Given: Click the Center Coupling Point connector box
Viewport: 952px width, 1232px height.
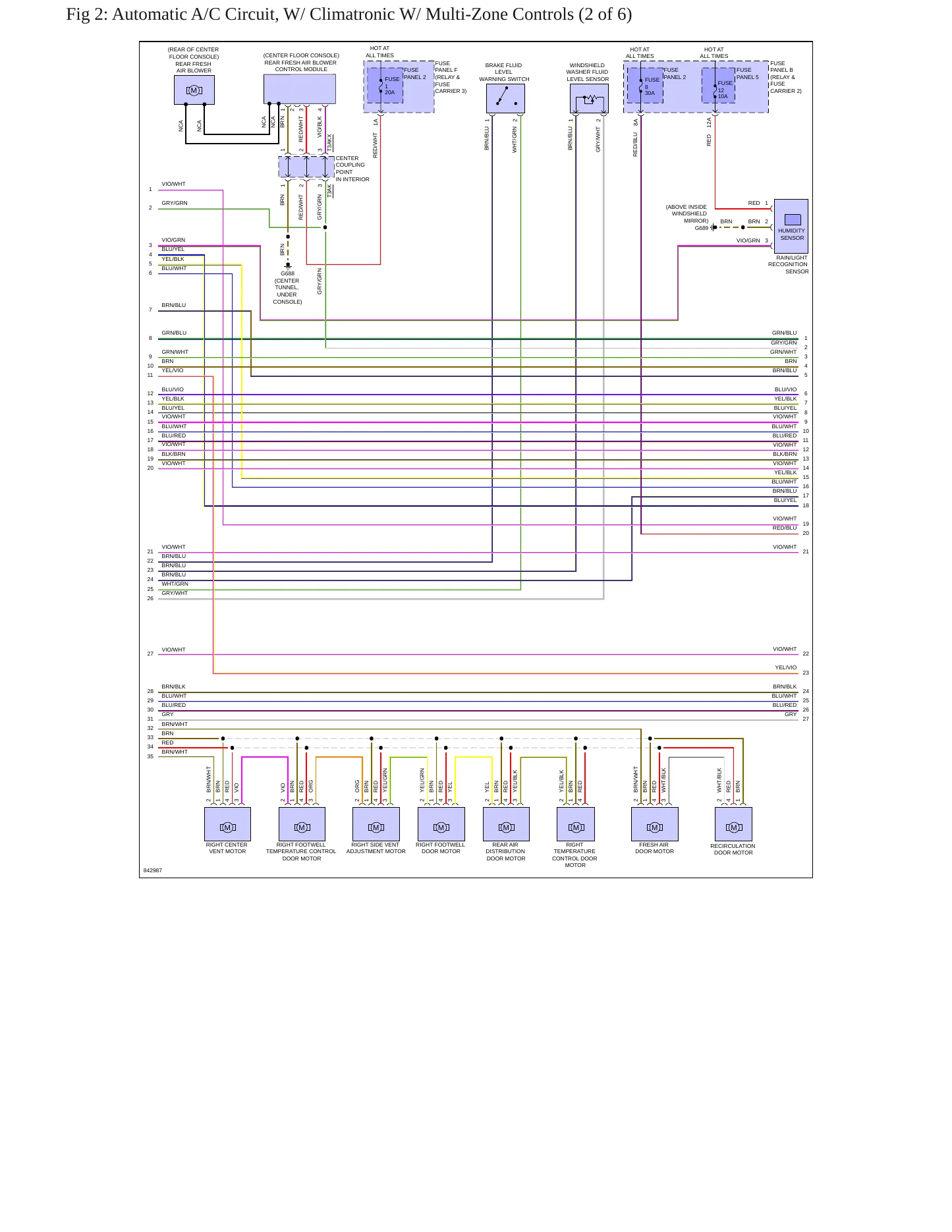Looking at the screenshot, I should point(306,167).
